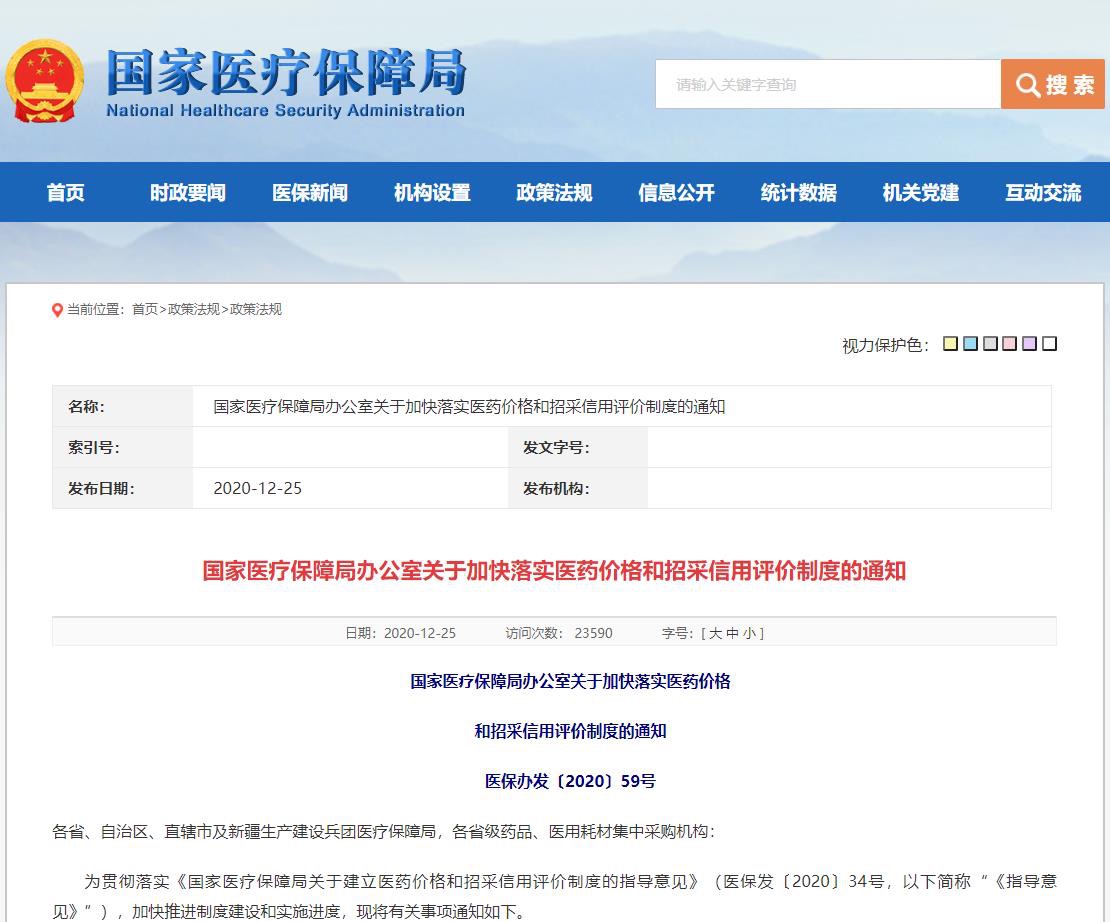Click the paragraph starting with 各省、自治区
Screen dimensions: 1110x922
tap(384, 831)
